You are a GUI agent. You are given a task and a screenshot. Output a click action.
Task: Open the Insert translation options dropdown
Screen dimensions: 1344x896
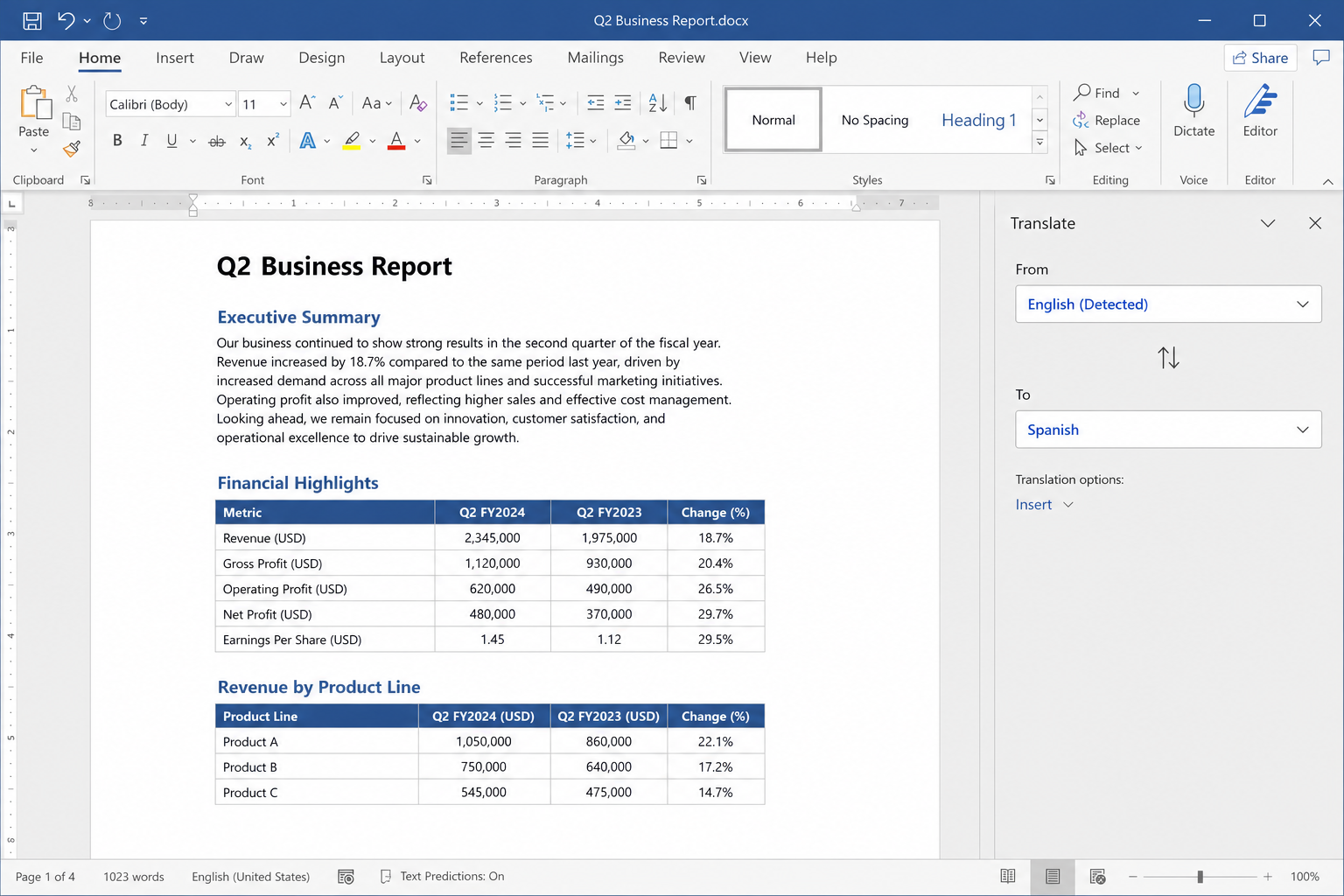click(1044, 505)
